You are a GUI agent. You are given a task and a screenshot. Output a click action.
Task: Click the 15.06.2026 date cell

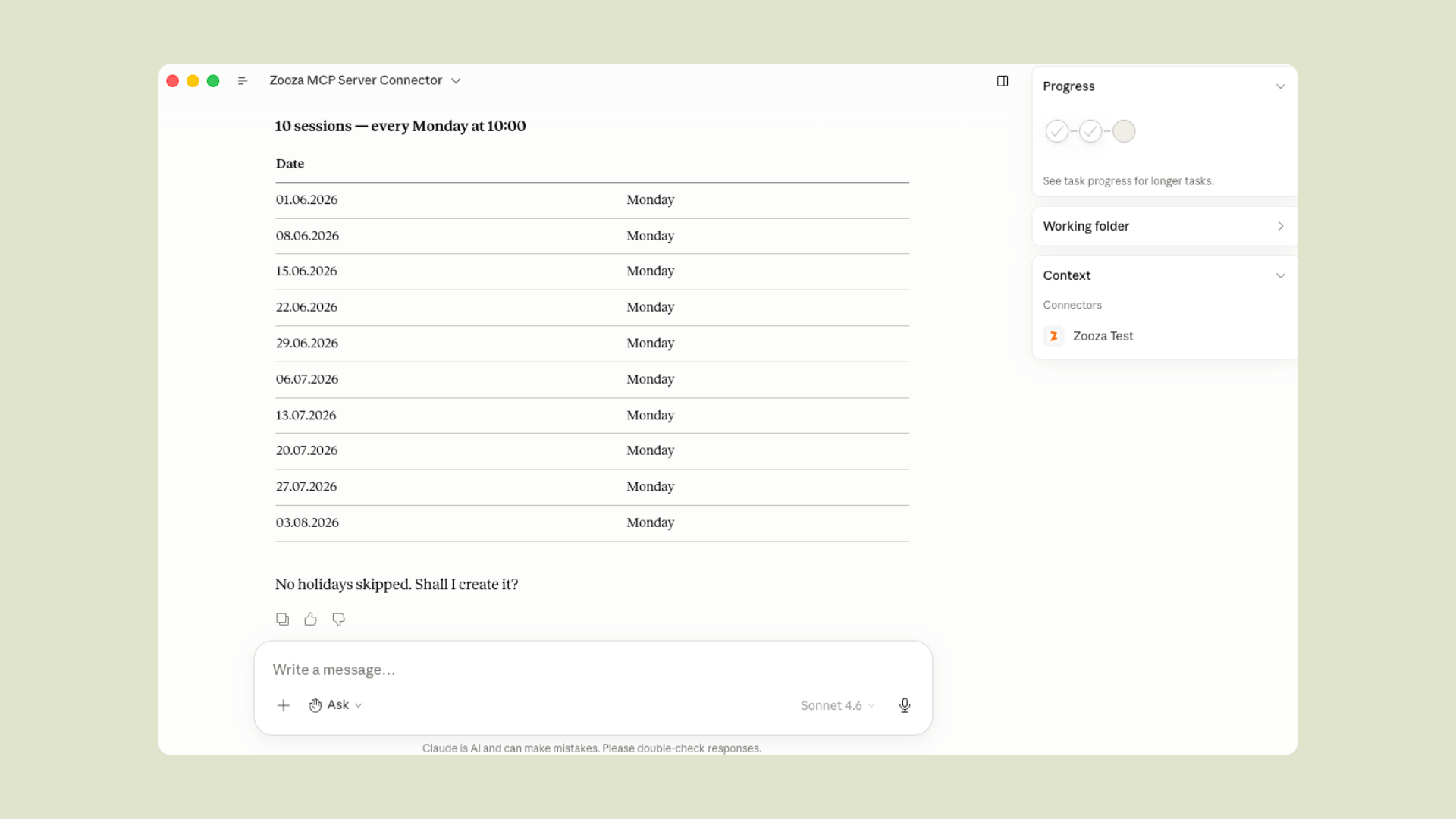pyautogui.click(x=306, y=271)
